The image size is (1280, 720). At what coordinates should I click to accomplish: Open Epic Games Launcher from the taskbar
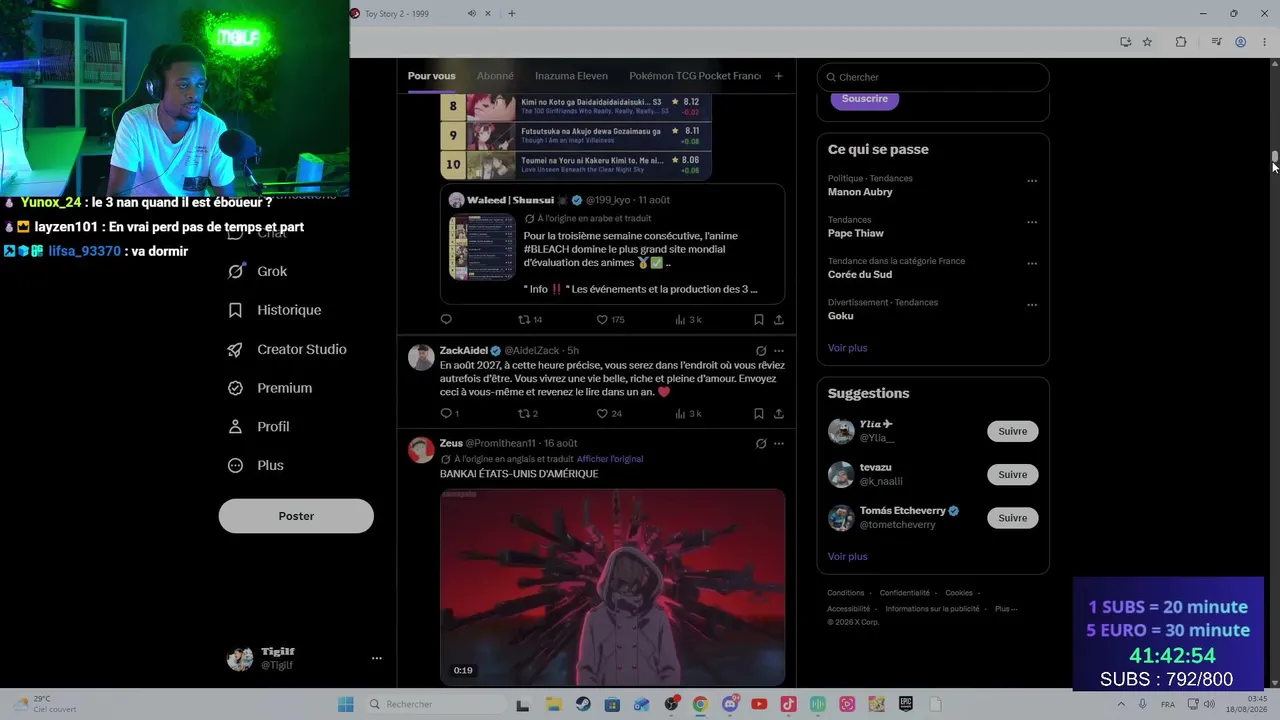point(905,704)
